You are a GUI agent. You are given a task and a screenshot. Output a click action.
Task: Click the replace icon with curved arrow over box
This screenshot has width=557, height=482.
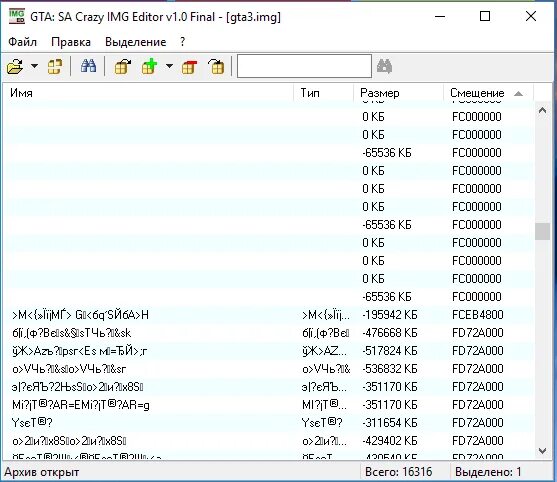(x=217, y=66)
